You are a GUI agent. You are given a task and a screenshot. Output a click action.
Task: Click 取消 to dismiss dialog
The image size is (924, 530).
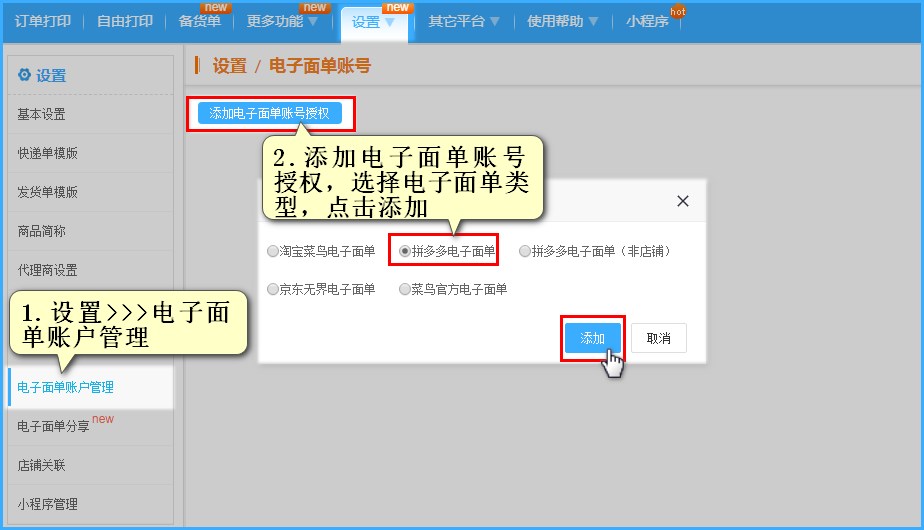[x=658, y=338]
